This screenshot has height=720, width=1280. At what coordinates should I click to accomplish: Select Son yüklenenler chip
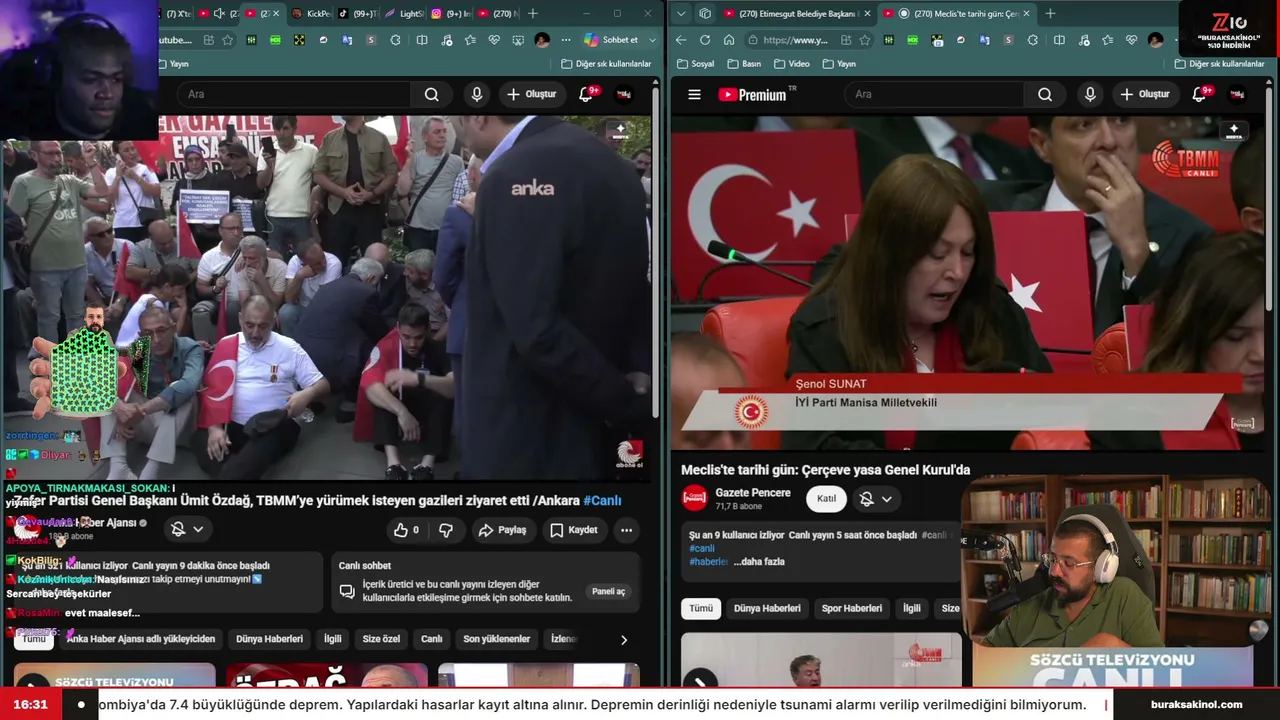point(496,639)
